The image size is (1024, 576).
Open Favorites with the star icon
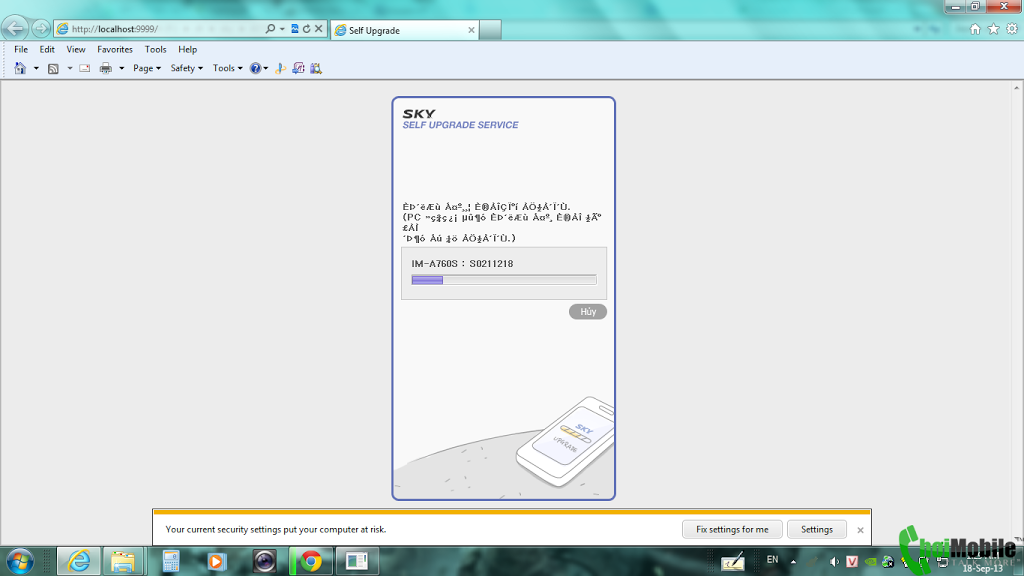point(993,29)
